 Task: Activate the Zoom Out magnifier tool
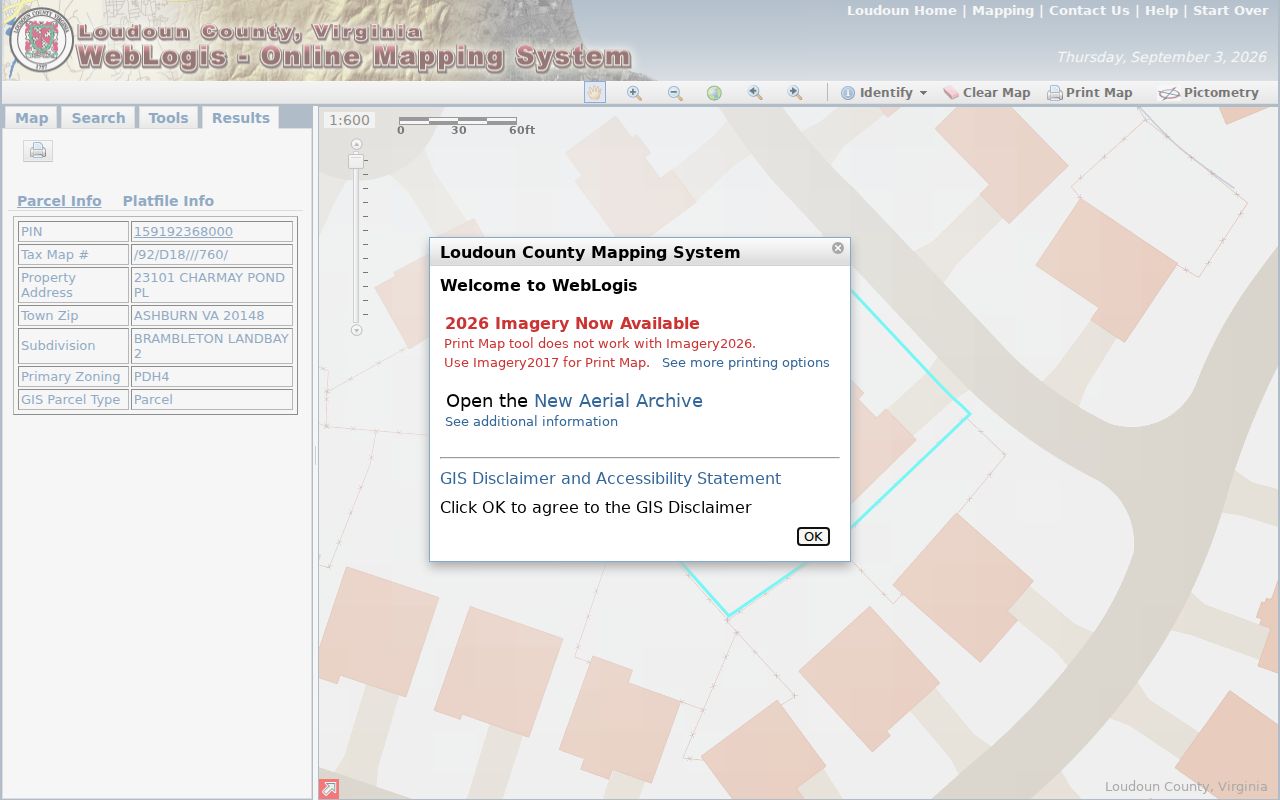675,93
